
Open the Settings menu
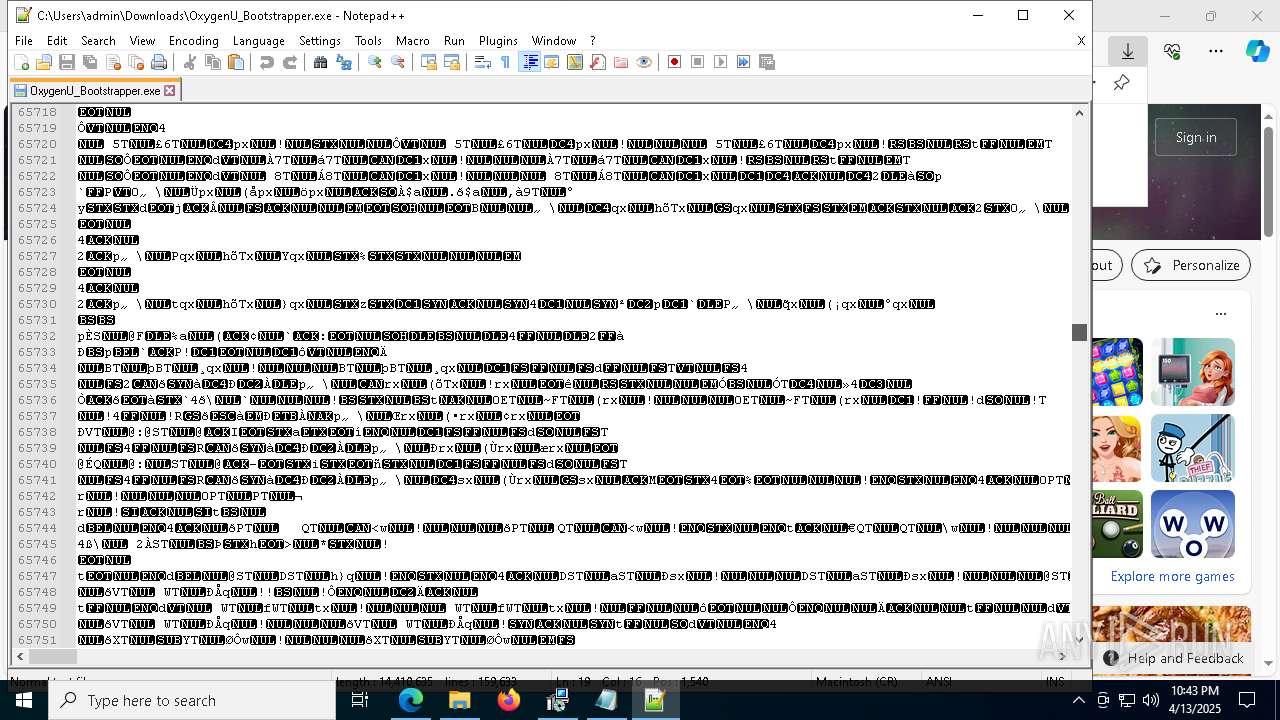click(x=320, y=41)
